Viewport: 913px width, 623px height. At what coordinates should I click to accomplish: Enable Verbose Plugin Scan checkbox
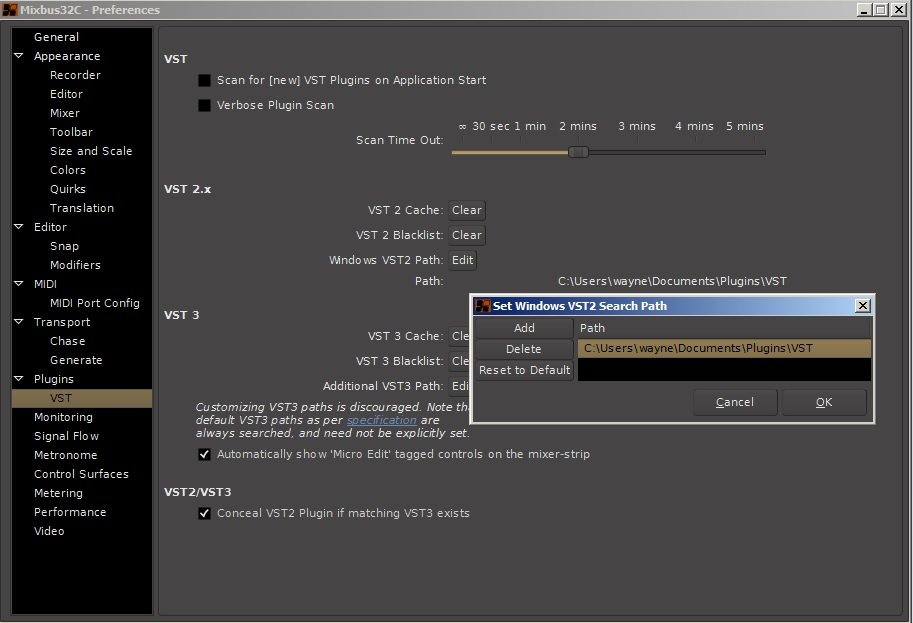click(204, 105)
